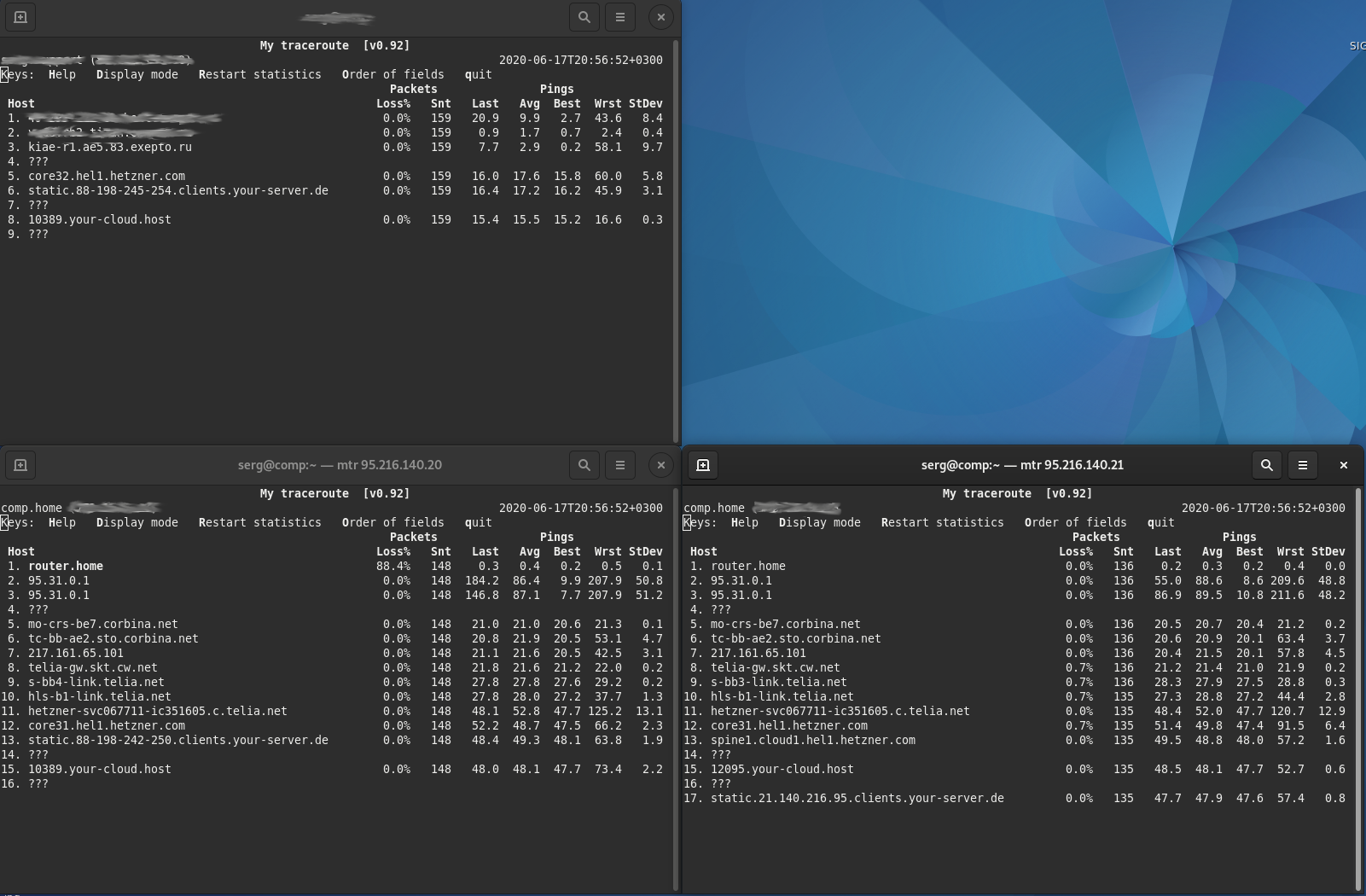Select host 'kiae-r1.ae5.83.exepto.ru'
The height and width of the screenshot is (896, 1366).
(x=110, y=147)
